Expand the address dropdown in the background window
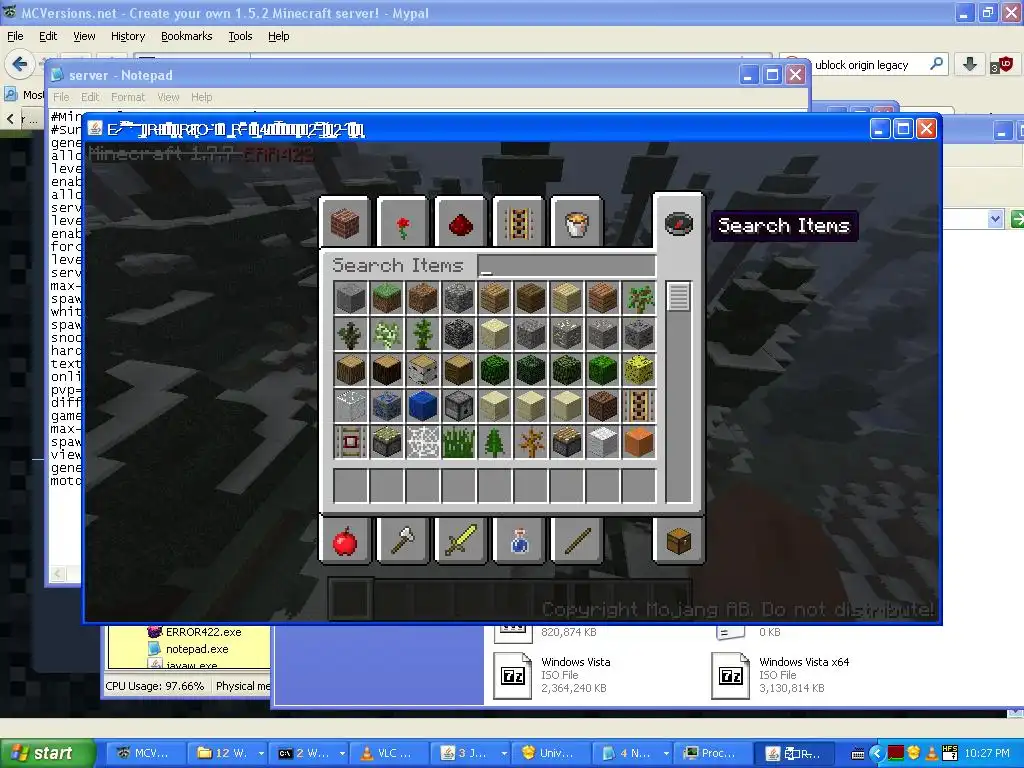The width and height of the screenshot is (1024, 768). click(x=995, y=219)
